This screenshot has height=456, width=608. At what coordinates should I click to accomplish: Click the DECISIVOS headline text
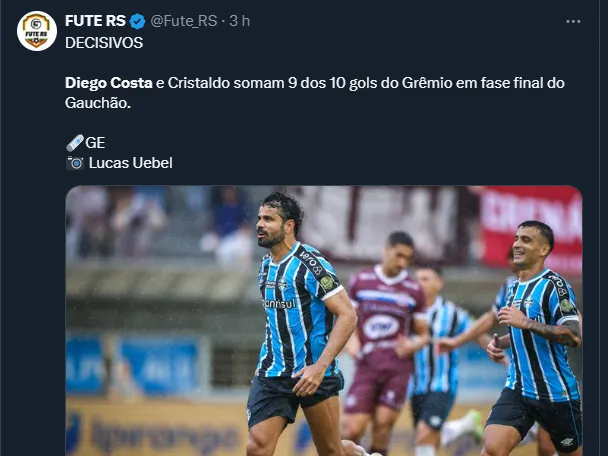(104, 43)
